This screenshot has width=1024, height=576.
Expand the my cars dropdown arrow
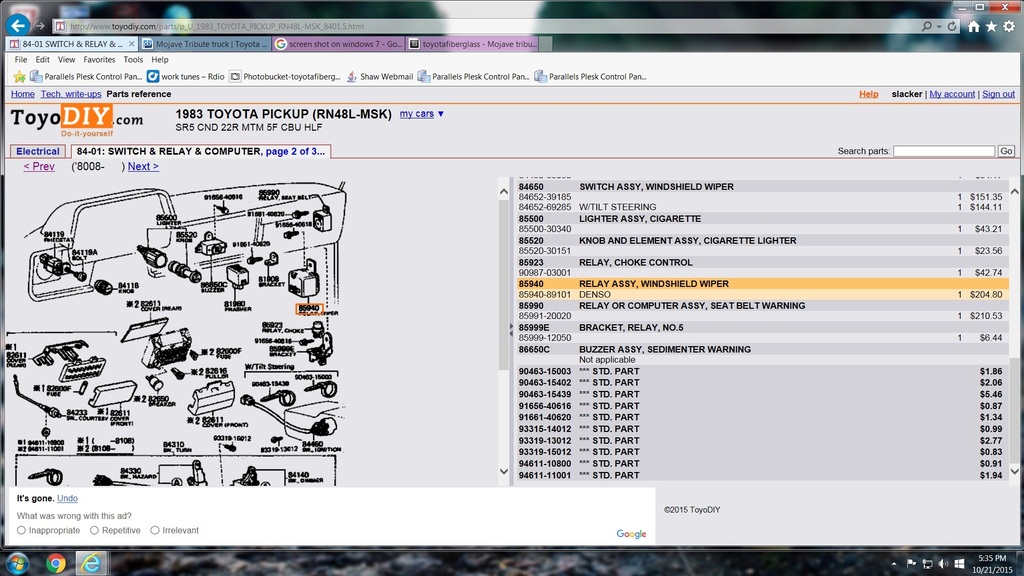tap(441, 114)
